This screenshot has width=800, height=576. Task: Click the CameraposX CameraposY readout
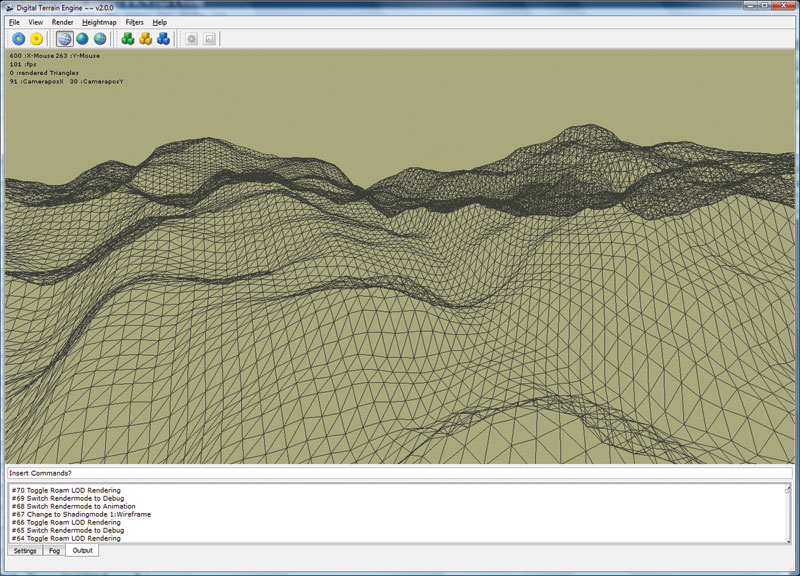pyautogui.click(x=66, y=82)
